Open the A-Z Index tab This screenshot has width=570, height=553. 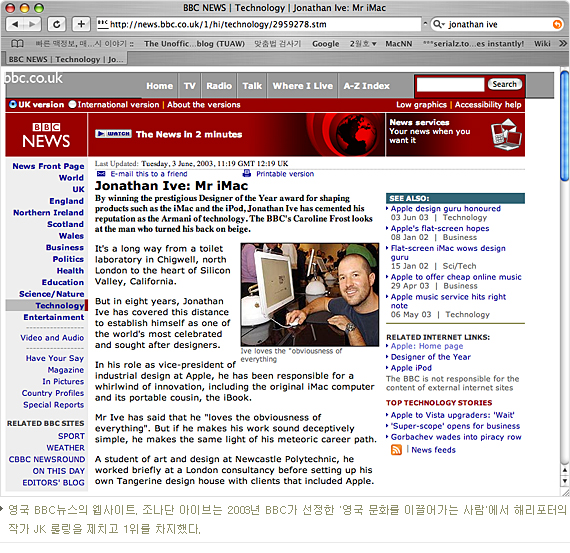366,86
